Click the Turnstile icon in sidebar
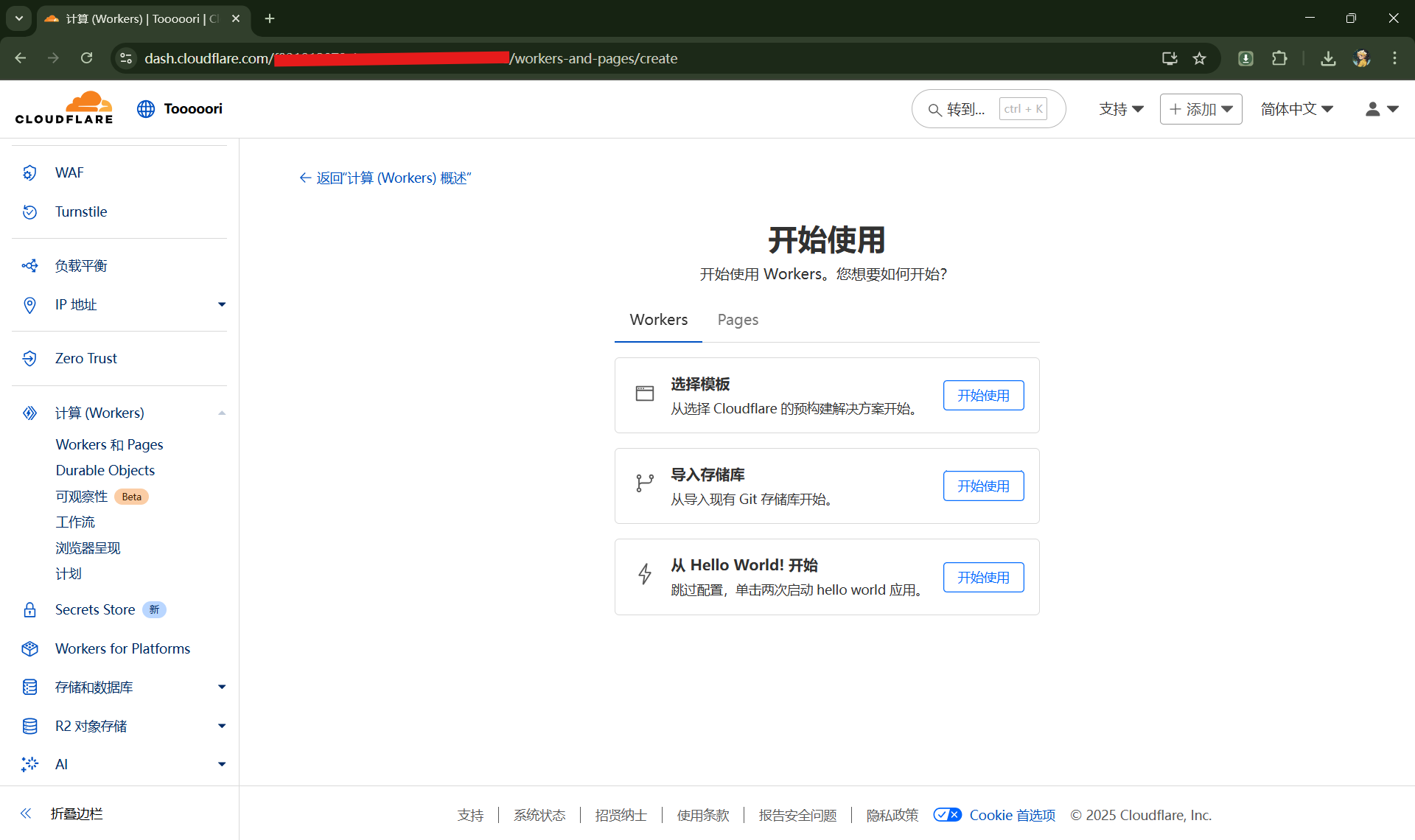This screenshot has width=1415, height=840. click(29, 212)
